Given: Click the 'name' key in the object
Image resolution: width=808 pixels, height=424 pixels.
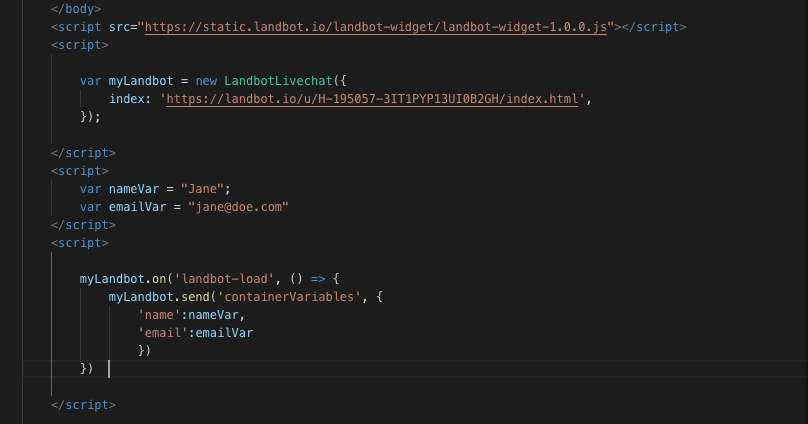Looking at the screenshot, I should point(159,315).
